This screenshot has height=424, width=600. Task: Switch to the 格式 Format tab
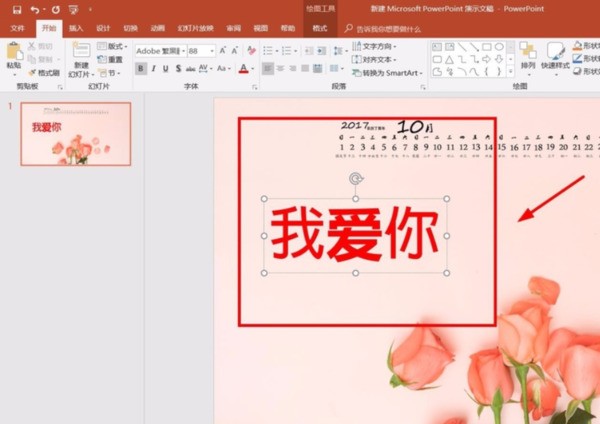[x=320, y=28]
